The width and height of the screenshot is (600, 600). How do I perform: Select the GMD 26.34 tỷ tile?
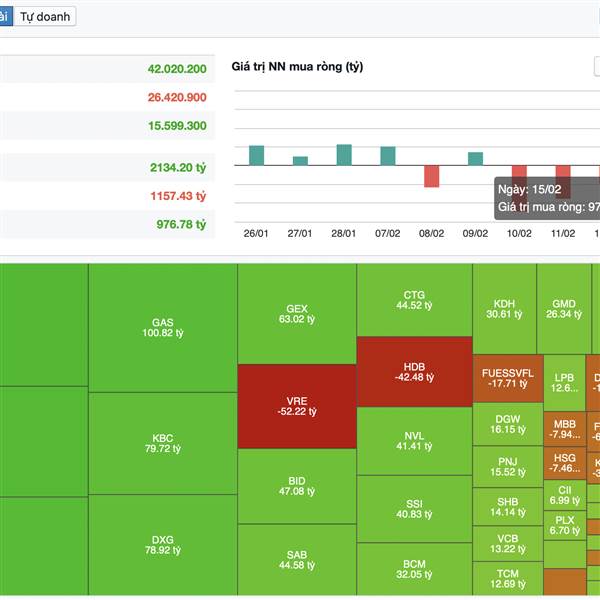pos(564,309)
